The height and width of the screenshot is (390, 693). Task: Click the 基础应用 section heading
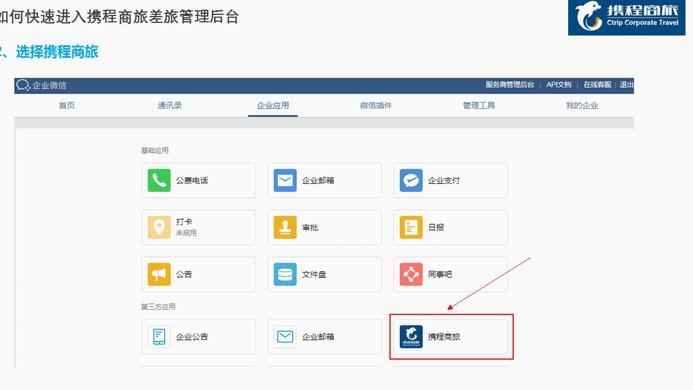(155, 150)
